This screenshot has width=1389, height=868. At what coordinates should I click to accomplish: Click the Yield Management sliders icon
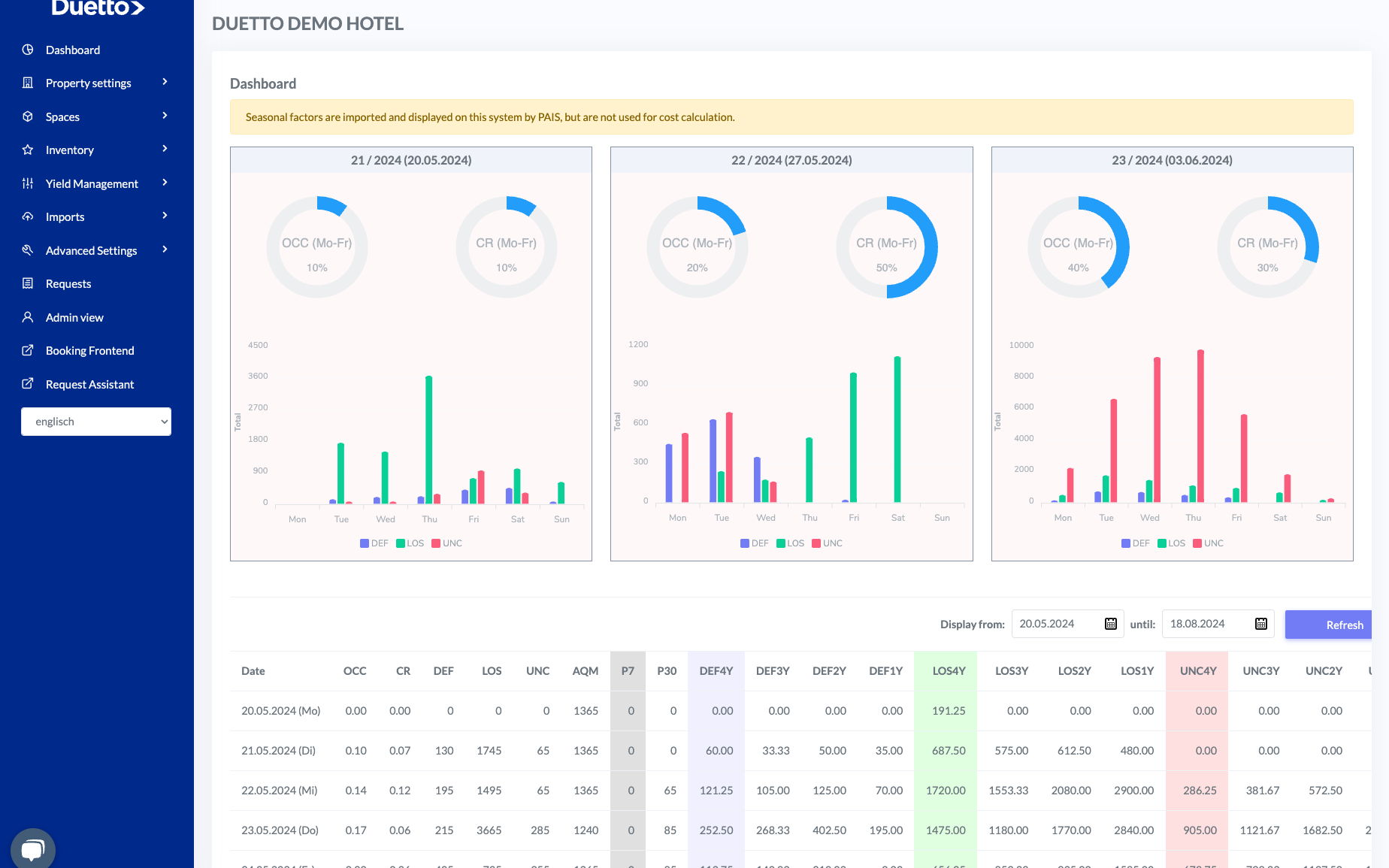coord(28,183)
